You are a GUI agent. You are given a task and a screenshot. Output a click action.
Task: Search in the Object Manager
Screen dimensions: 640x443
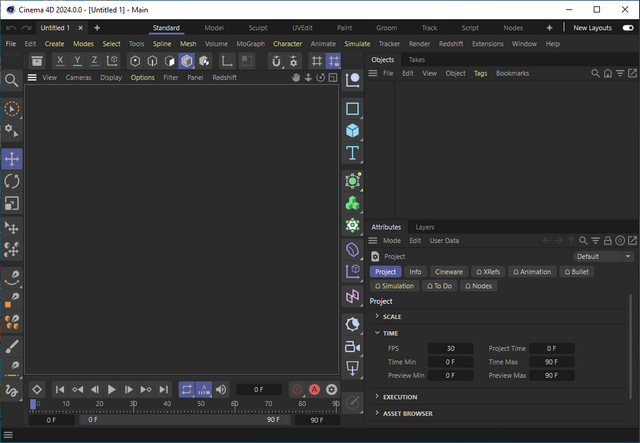(596, 73)
